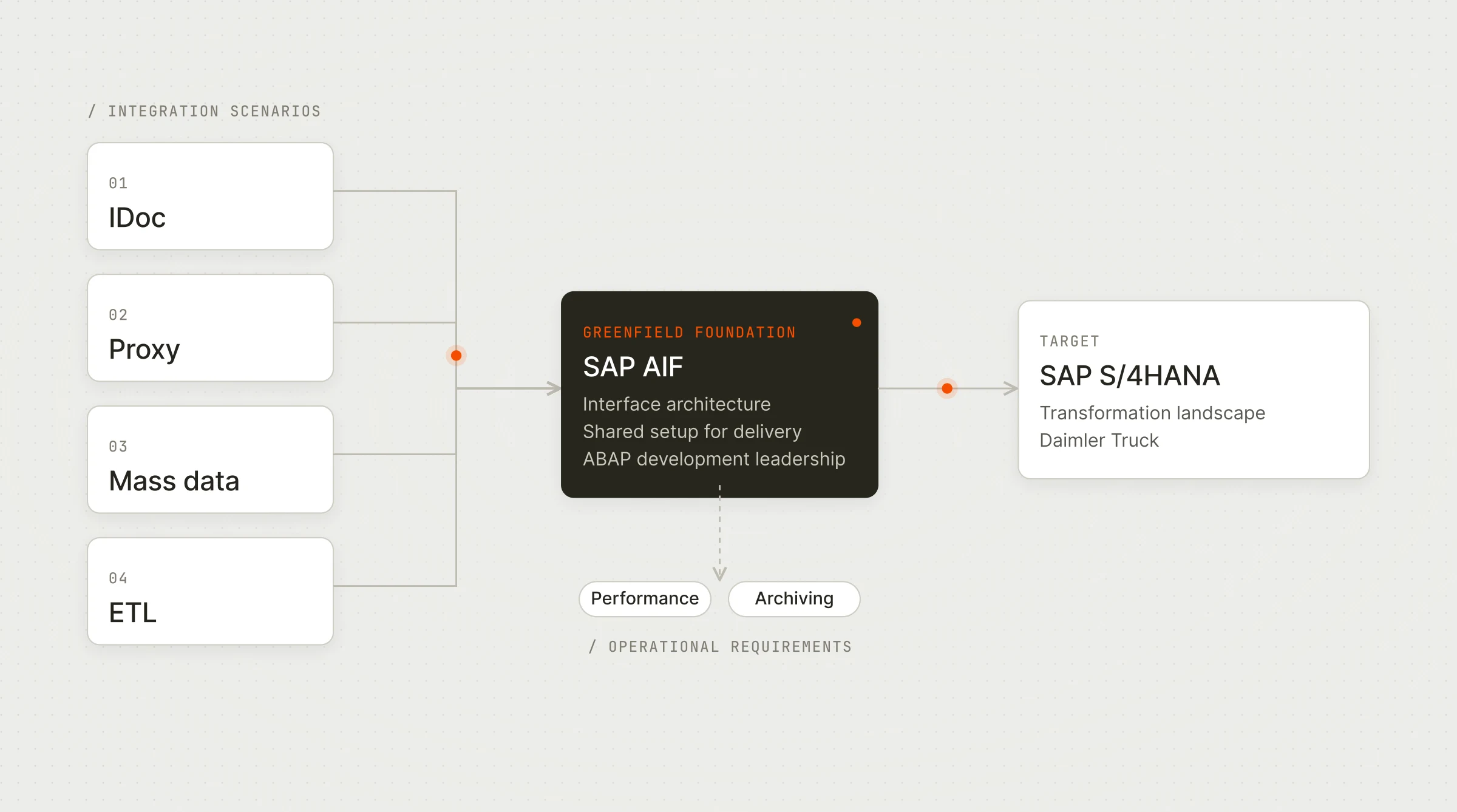Open the 04 ETL scenario card
This screenshot has height=812, width=1457.
(210, 591)
